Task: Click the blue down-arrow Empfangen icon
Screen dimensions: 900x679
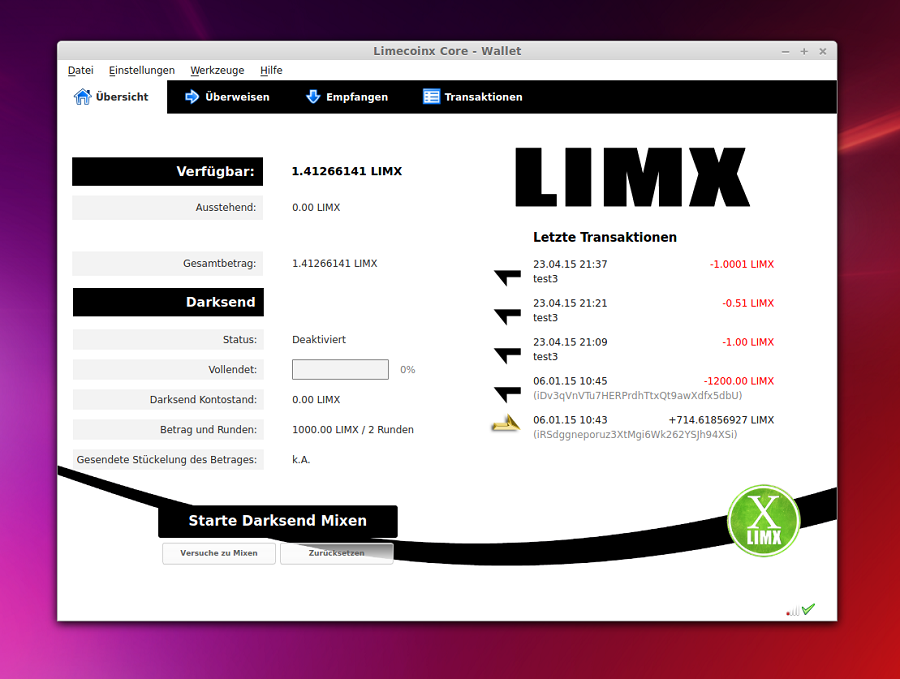Action: click(313, 96)
